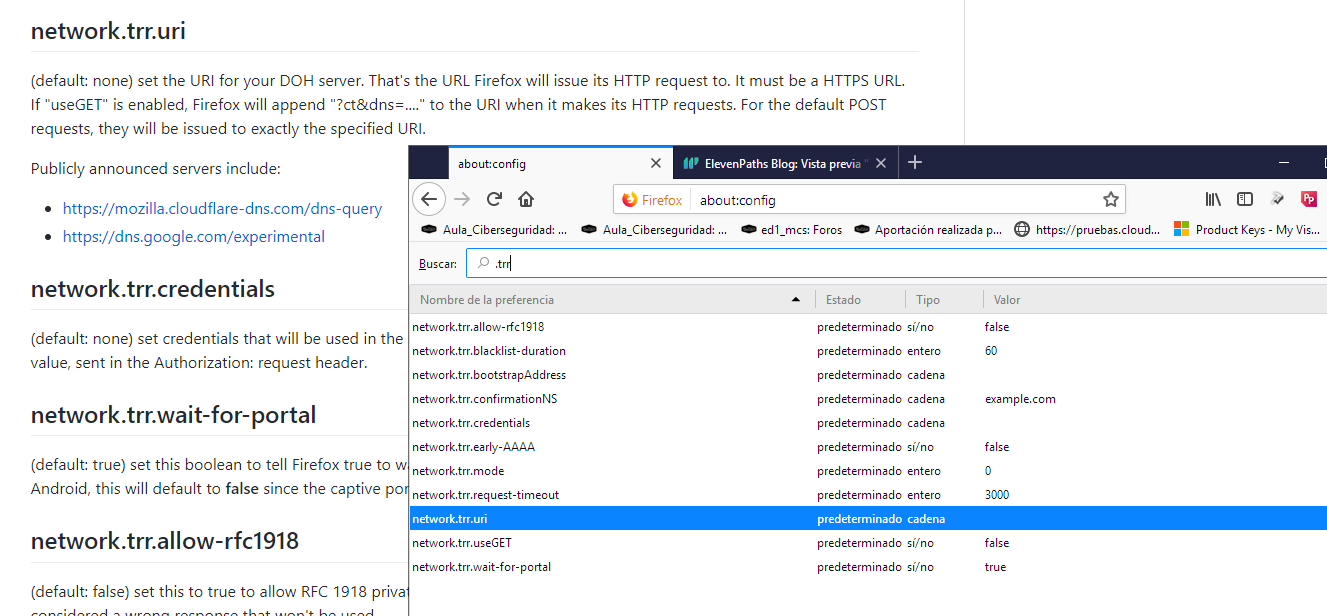Click the red Pp extension icon

point(1308,199)
